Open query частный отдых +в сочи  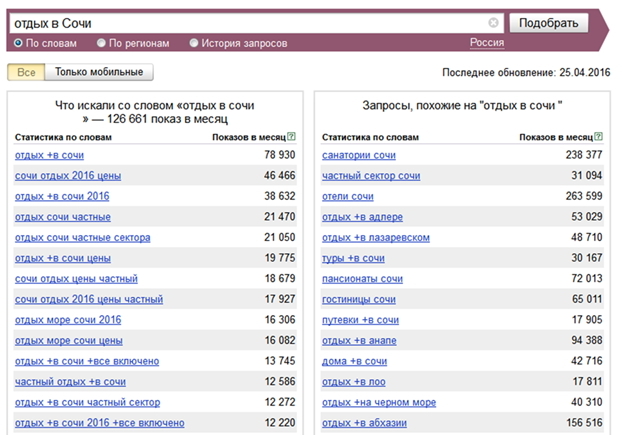point(70,382)
